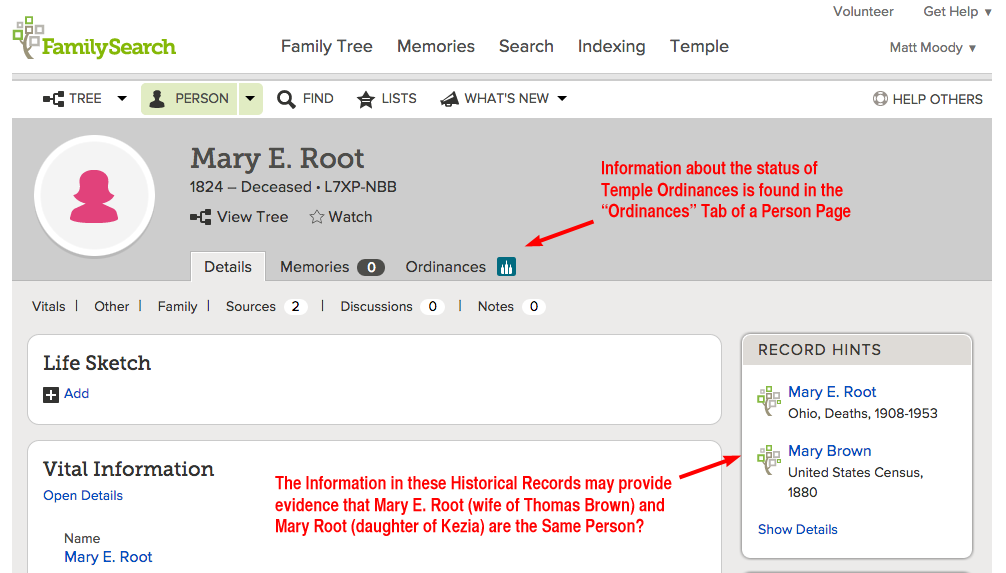
Task: Open the Mary Brown record hint
Action: pos(830,451)
